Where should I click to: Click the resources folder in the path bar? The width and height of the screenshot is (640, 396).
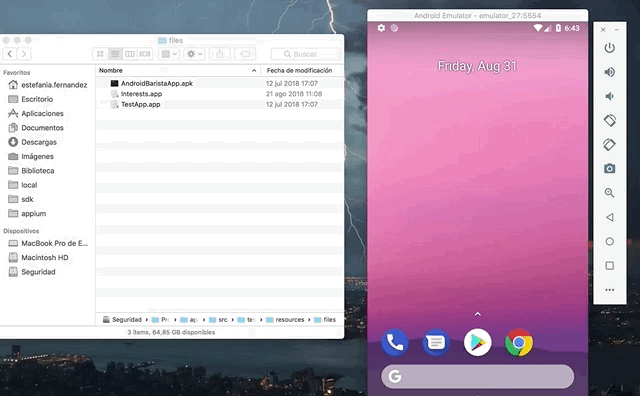[285, 320]
